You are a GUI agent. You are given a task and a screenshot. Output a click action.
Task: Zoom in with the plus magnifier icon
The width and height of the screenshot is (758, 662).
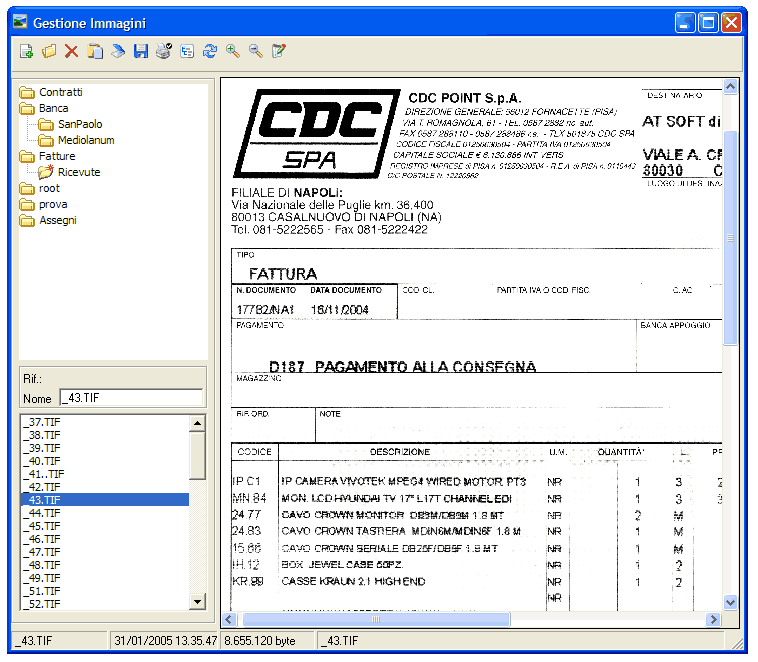coord(233,51)
